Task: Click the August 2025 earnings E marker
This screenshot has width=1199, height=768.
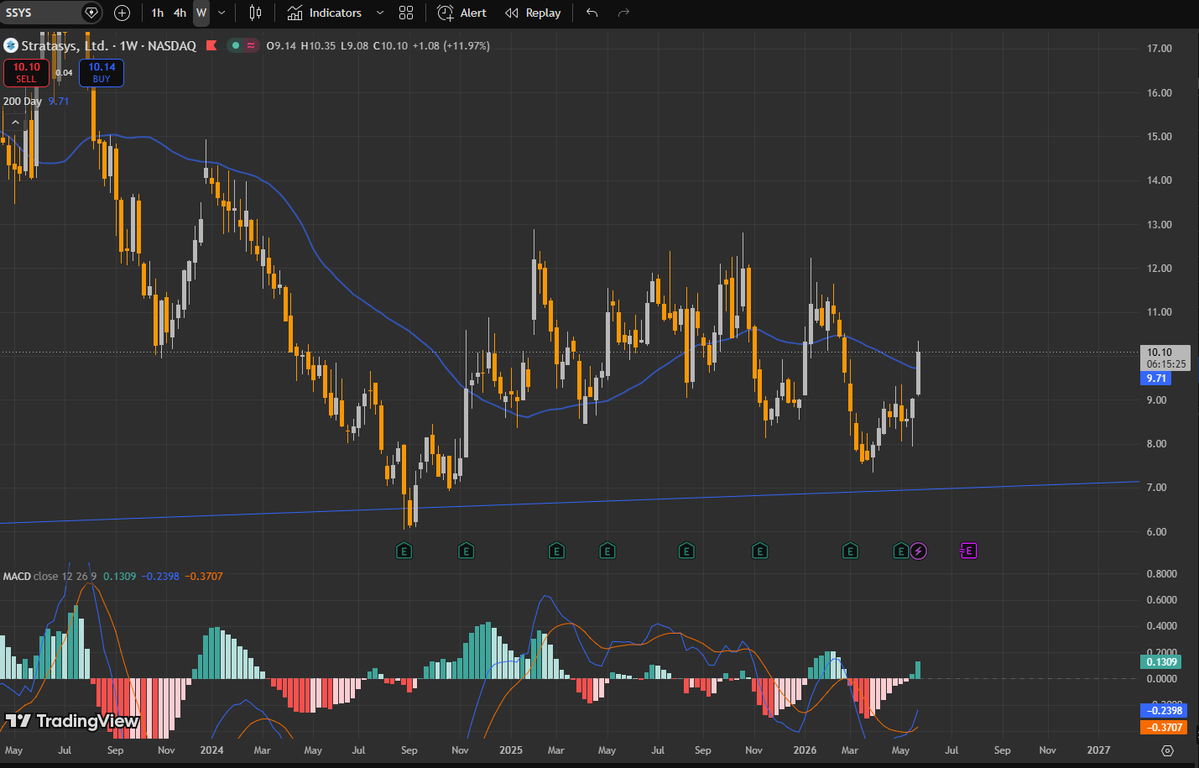Action: click(687, 550)
